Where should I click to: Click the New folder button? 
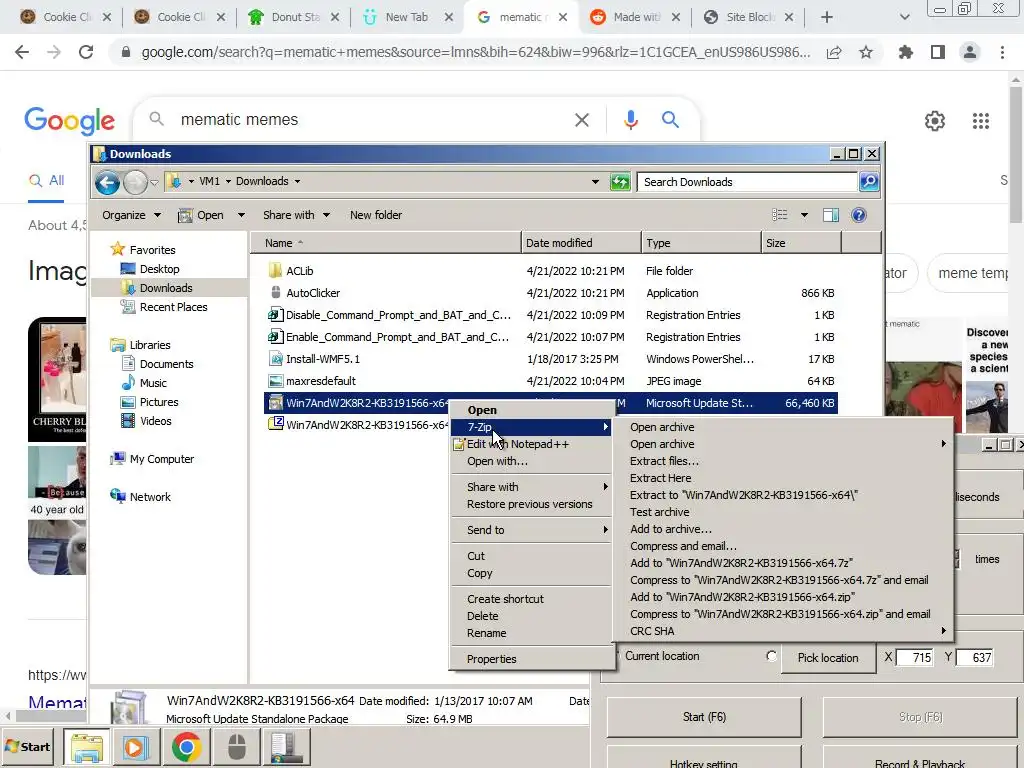[376, 215]
